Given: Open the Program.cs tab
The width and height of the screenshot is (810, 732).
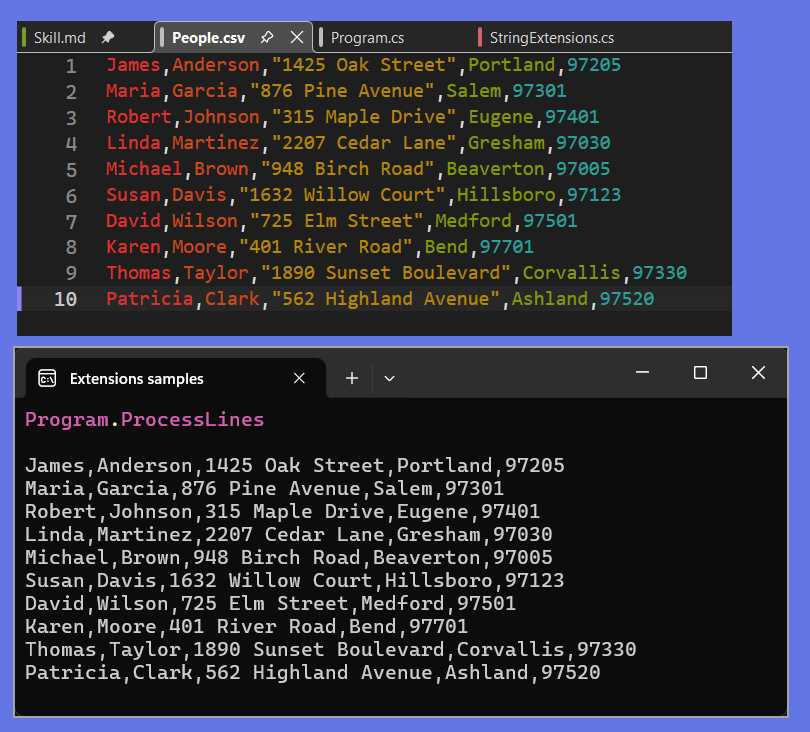Looking at the screenshot, I should (367, 38).
